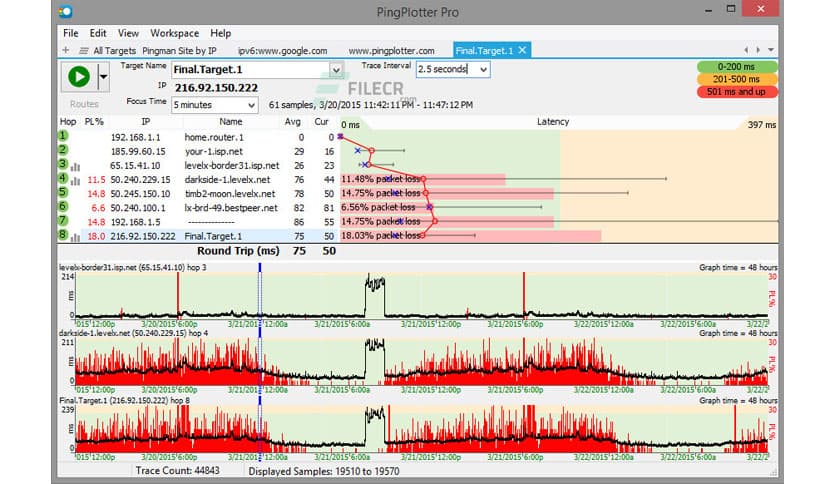Select the home.router.1 row name
This screenshot has width=836, height=484.
(214, 138)
